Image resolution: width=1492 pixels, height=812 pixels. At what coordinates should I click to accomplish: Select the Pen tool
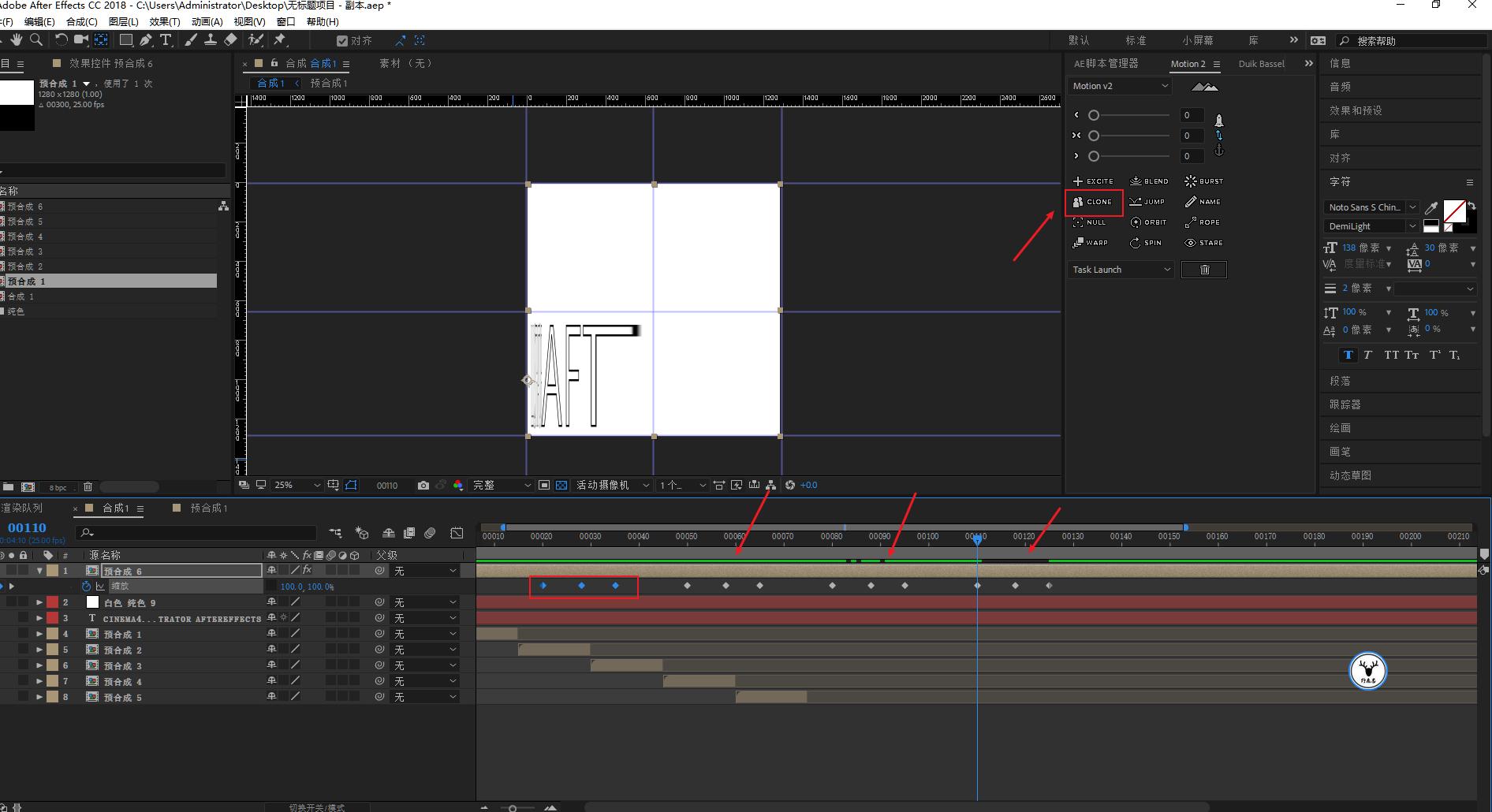point(146,39)
